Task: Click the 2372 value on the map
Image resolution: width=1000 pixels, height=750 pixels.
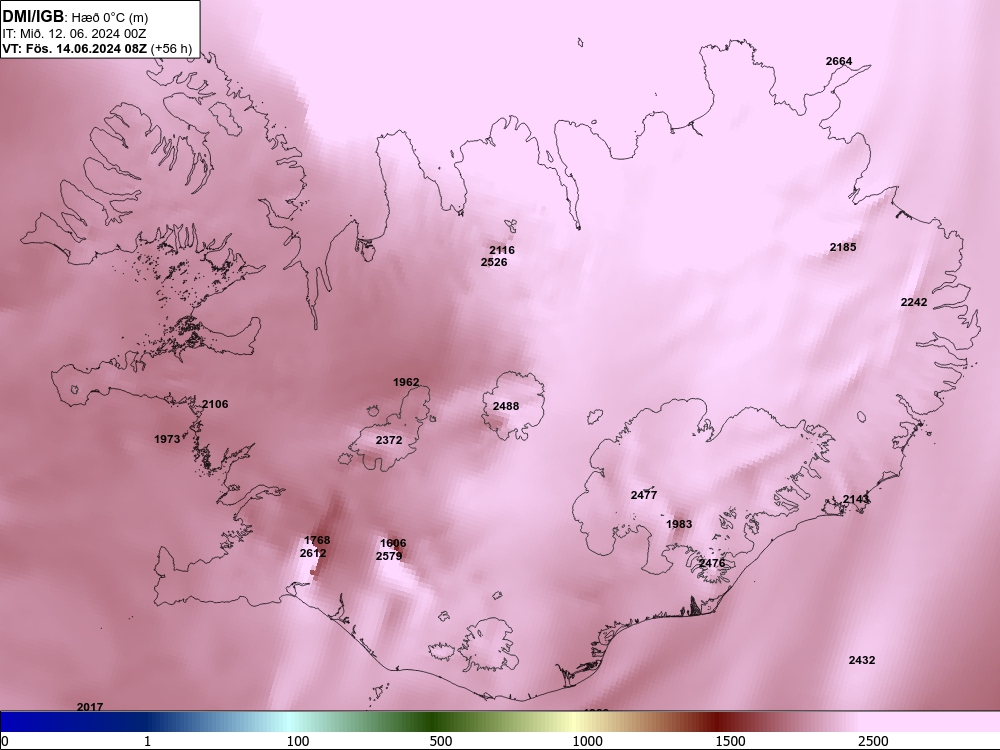Action: 389,440
